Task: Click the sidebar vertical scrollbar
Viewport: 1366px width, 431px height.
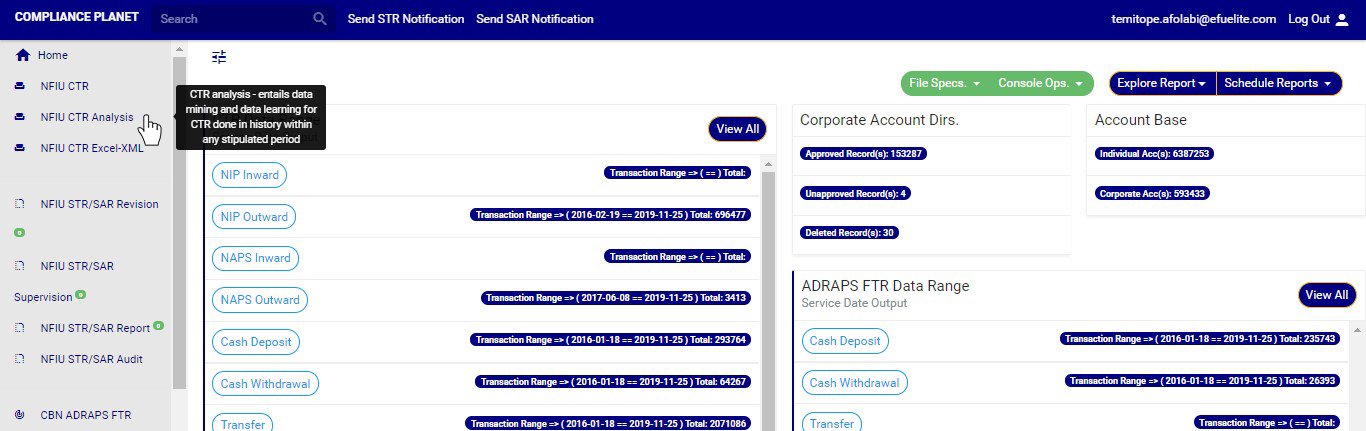Action: tap(179, 220)
